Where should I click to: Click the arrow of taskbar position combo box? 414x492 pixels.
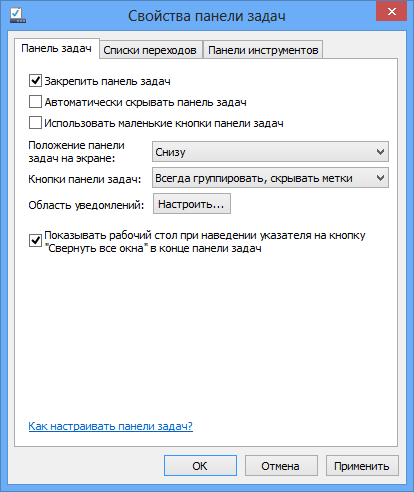pyautogui.click(x=380, y=152)
